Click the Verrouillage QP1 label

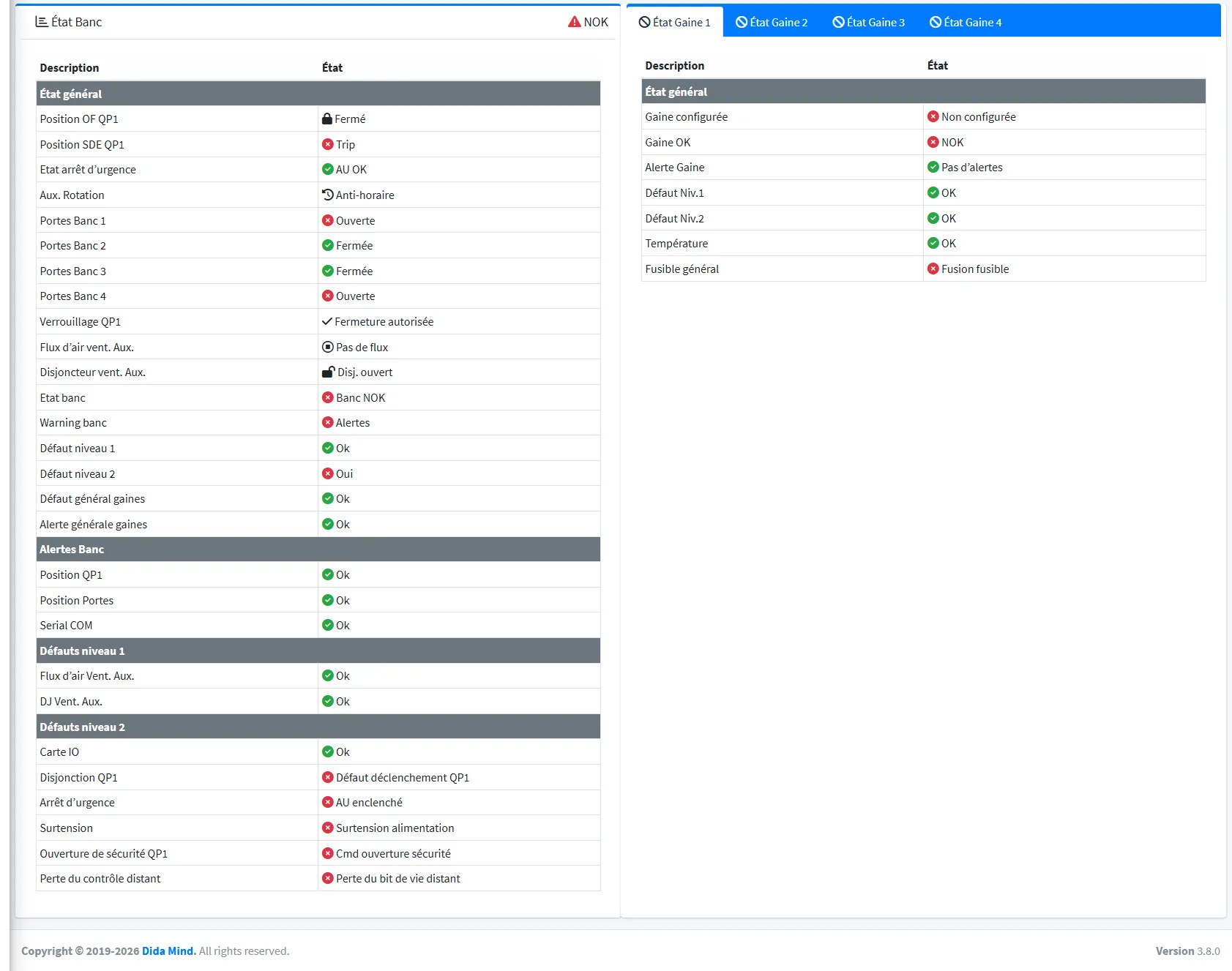coord(81,322)
